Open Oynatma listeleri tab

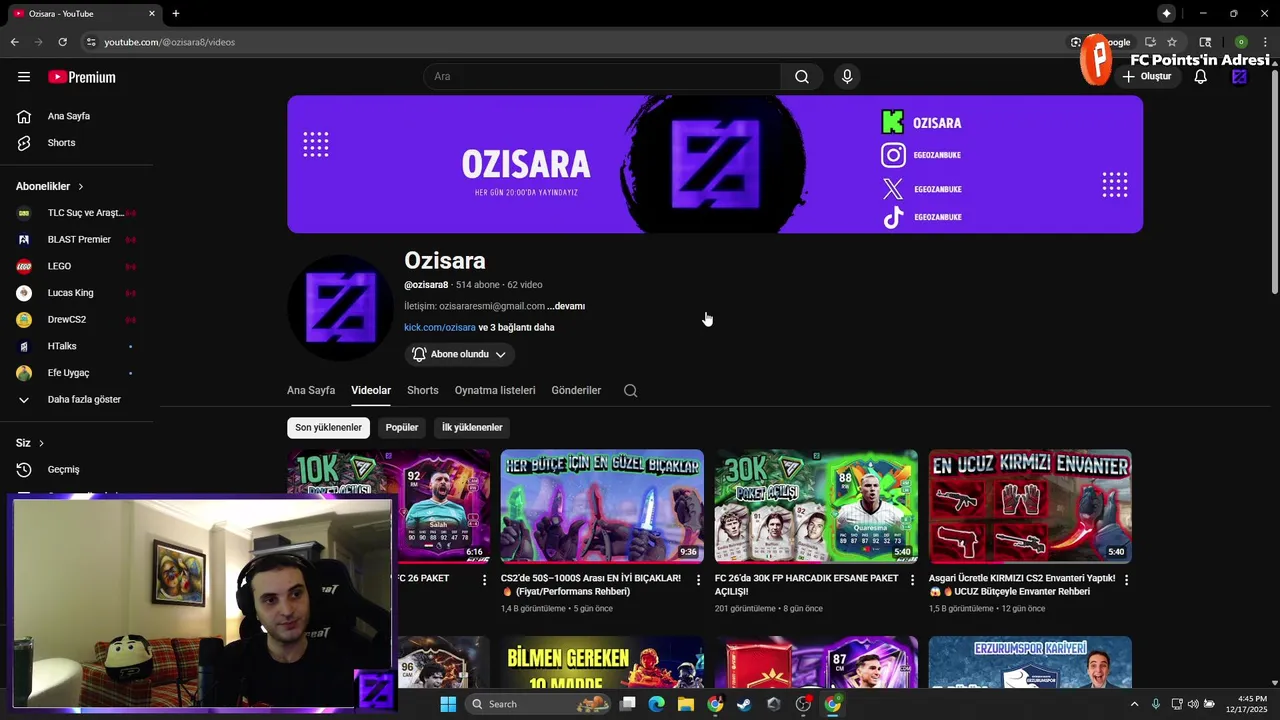495,390
